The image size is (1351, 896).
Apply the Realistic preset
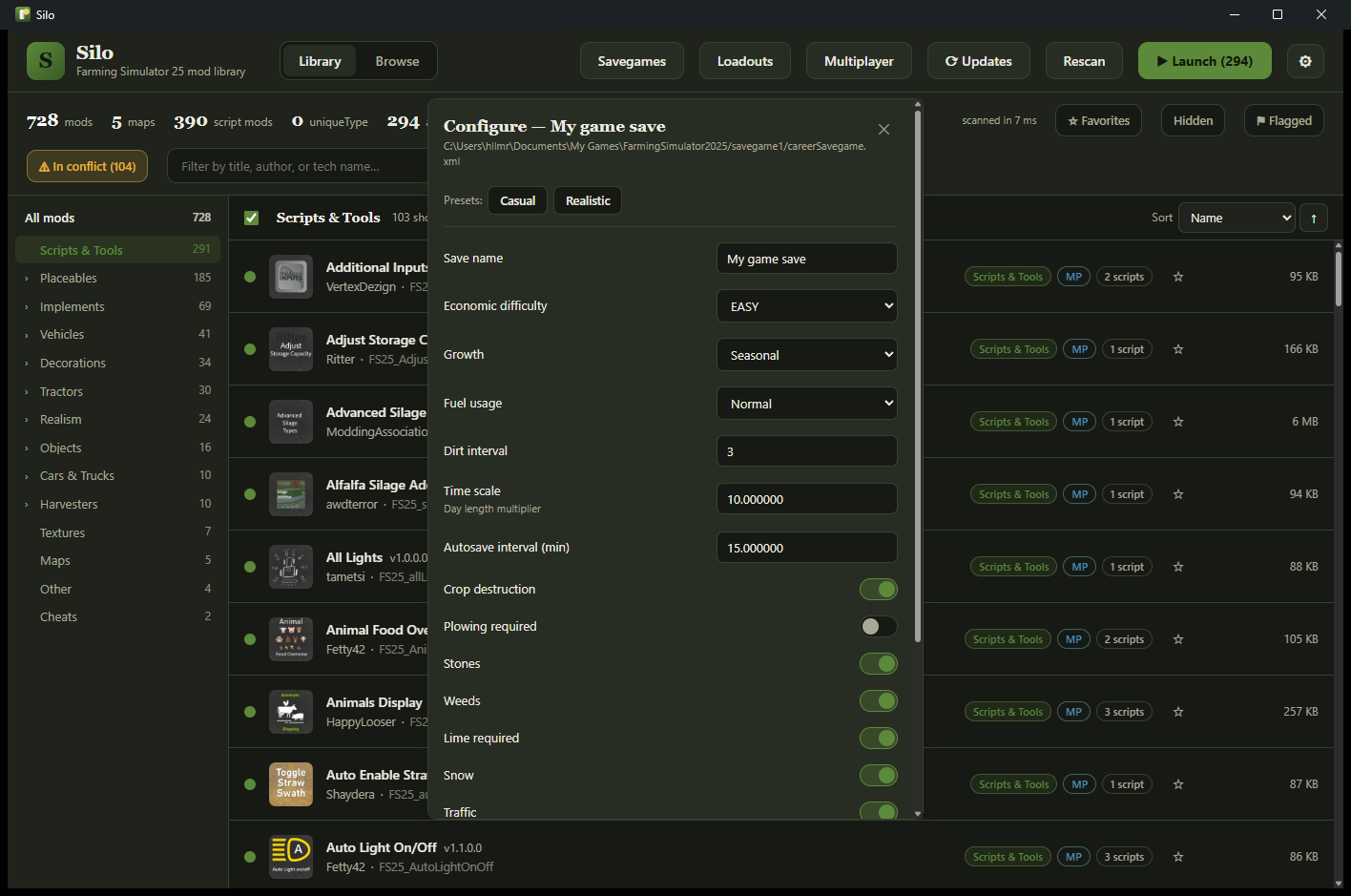coord(588,200)
